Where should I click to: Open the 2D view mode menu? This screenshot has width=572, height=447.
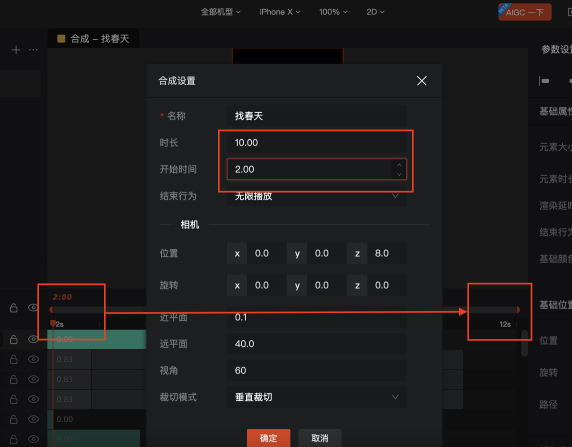[x=375, y=12]
